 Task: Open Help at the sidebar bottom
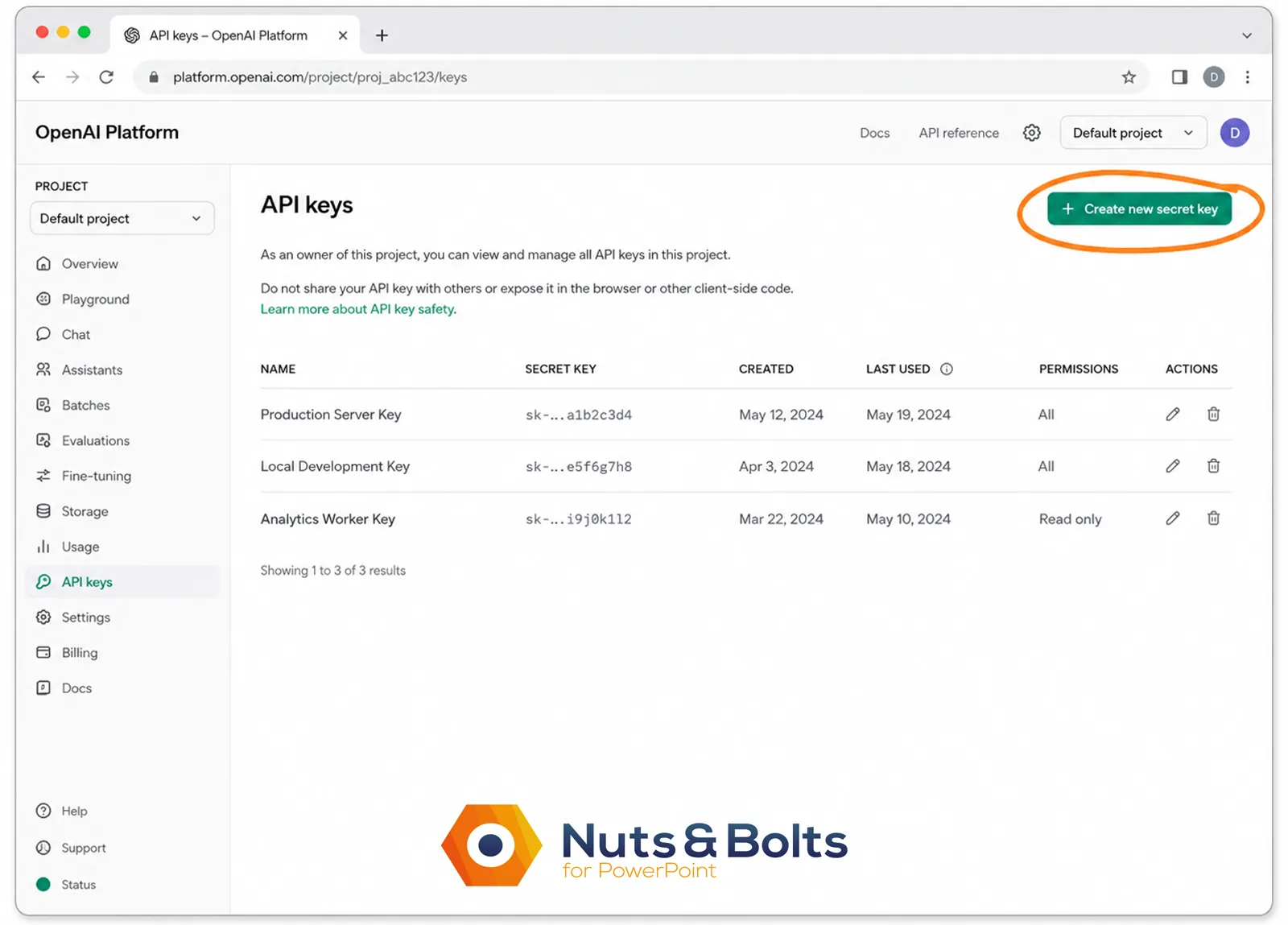pyautogui.click(x=62, y=811)
